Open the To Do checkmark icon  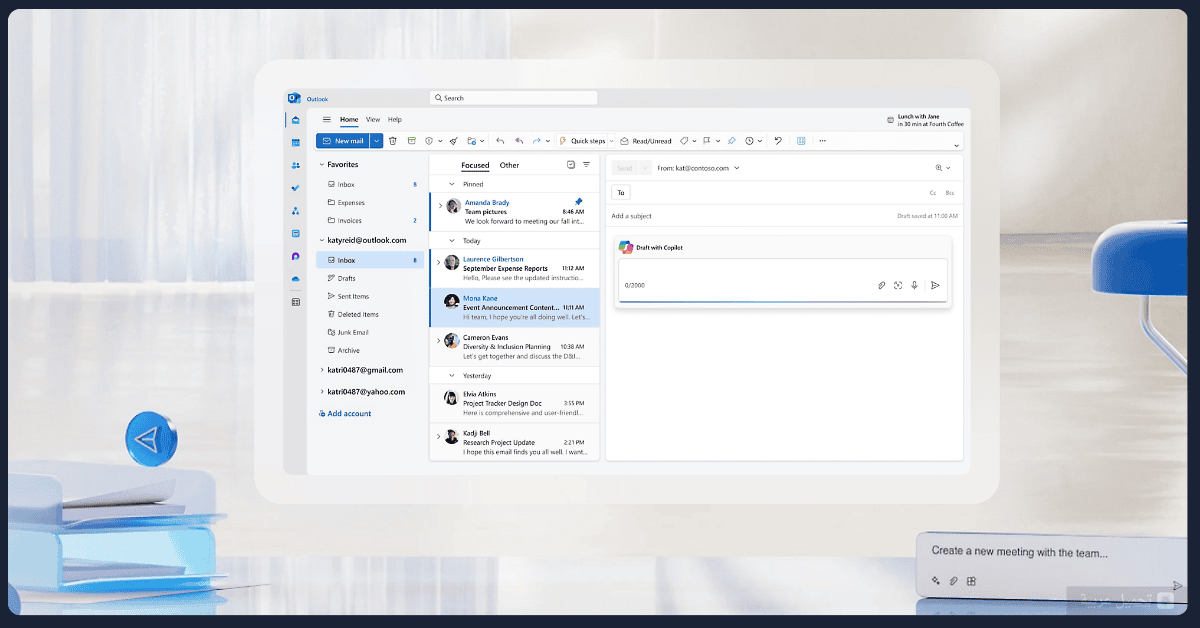295,188
